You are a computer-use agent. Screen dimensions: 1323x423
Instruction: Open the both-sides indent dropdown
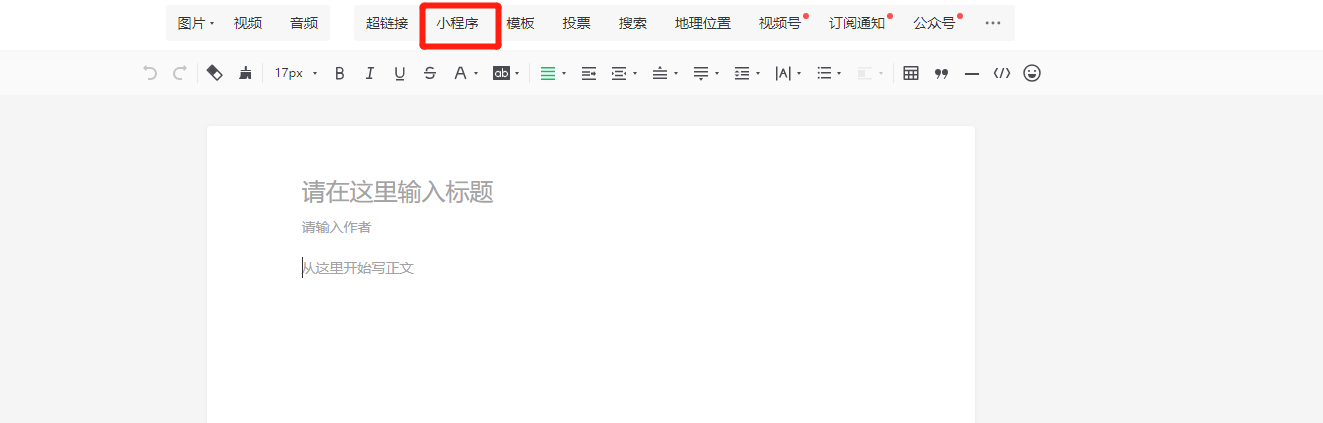click(624, 73)
